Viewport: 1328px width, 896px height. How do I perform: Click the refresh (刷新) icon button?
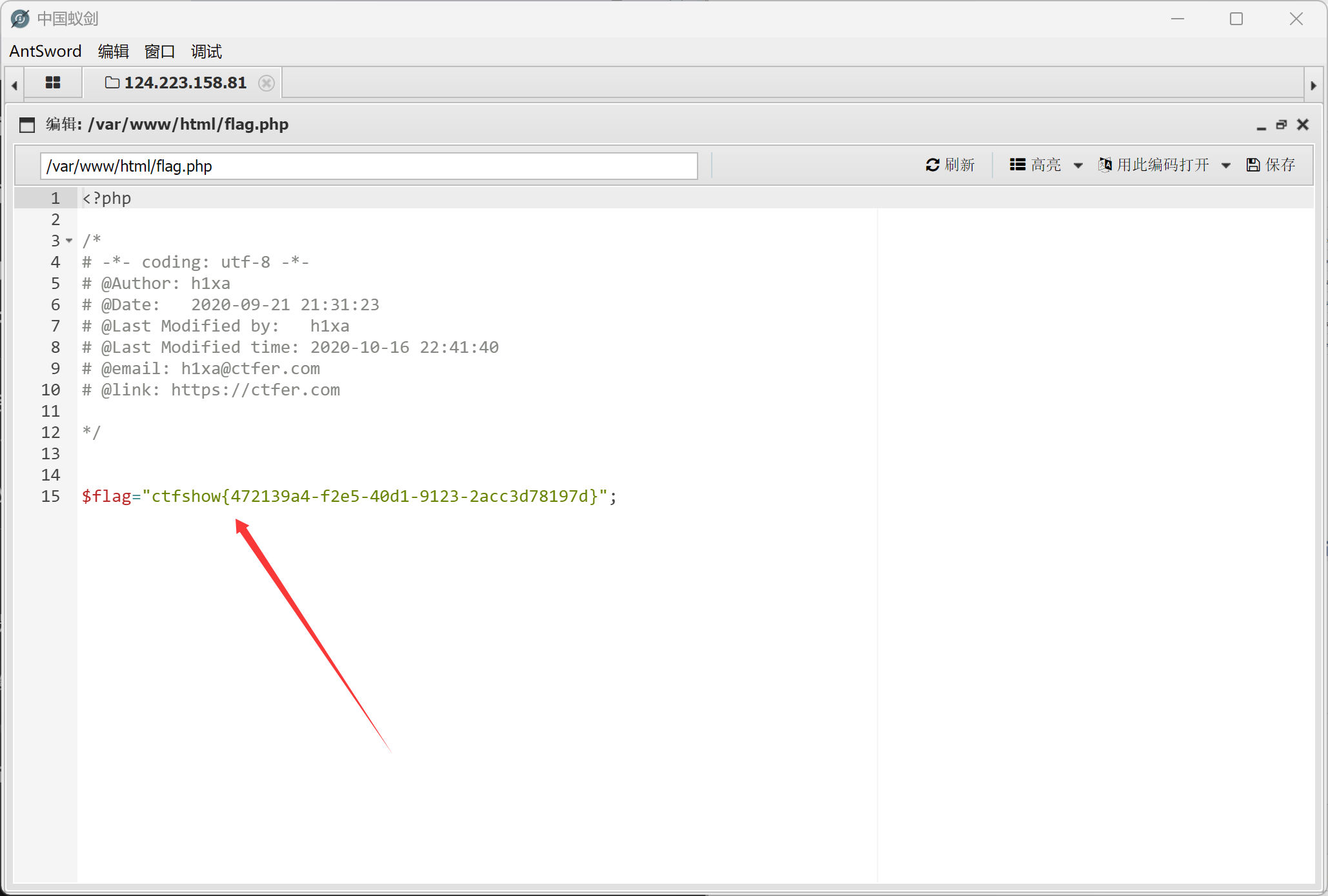[x=932, y=165]
